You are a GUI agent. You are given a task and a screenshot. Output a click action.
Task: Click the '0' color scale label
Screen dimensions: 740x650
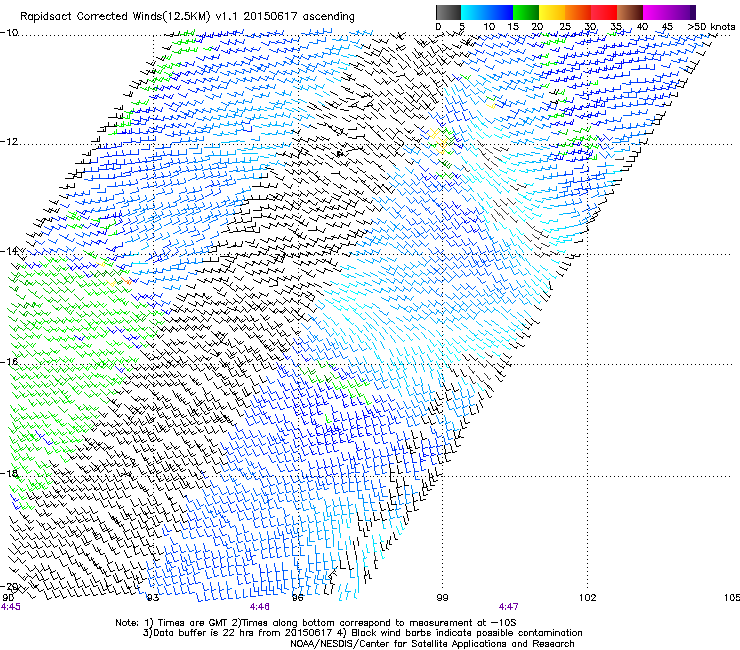[x=438, y=27]
